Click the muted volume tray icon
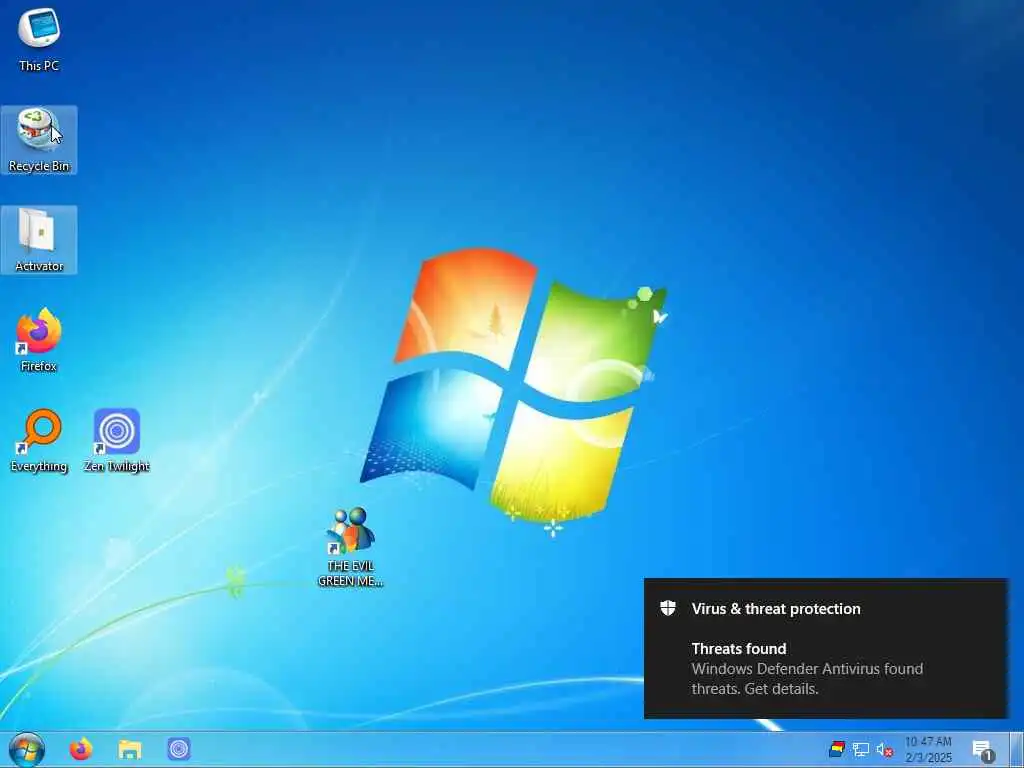 click(884, 750)
